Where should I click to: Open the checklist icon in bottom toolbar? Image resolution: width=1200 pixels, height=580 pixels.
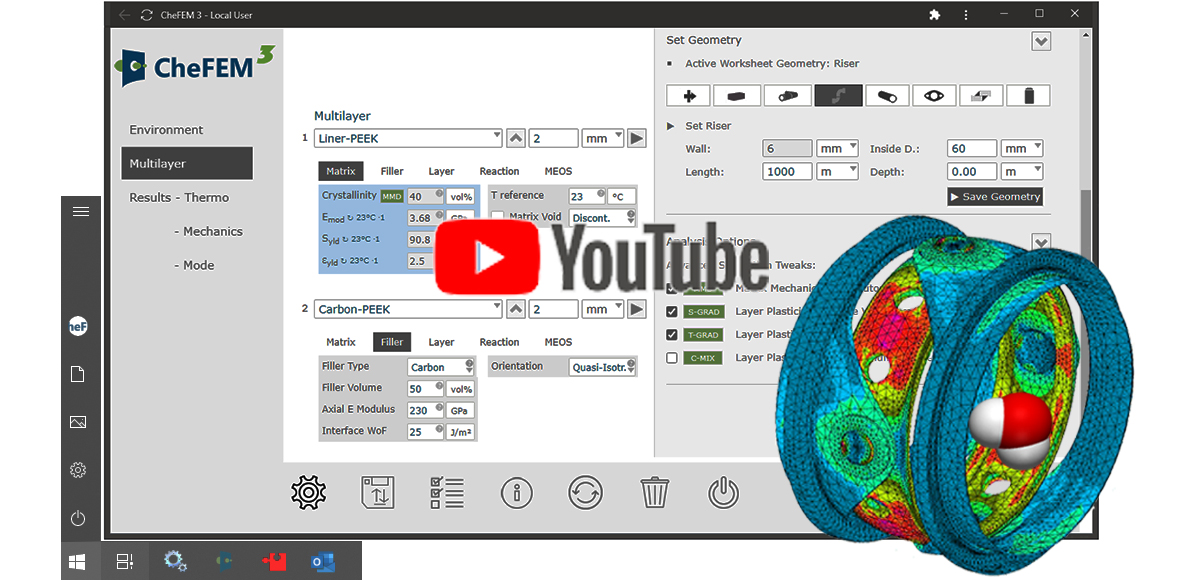pos(447,492)
